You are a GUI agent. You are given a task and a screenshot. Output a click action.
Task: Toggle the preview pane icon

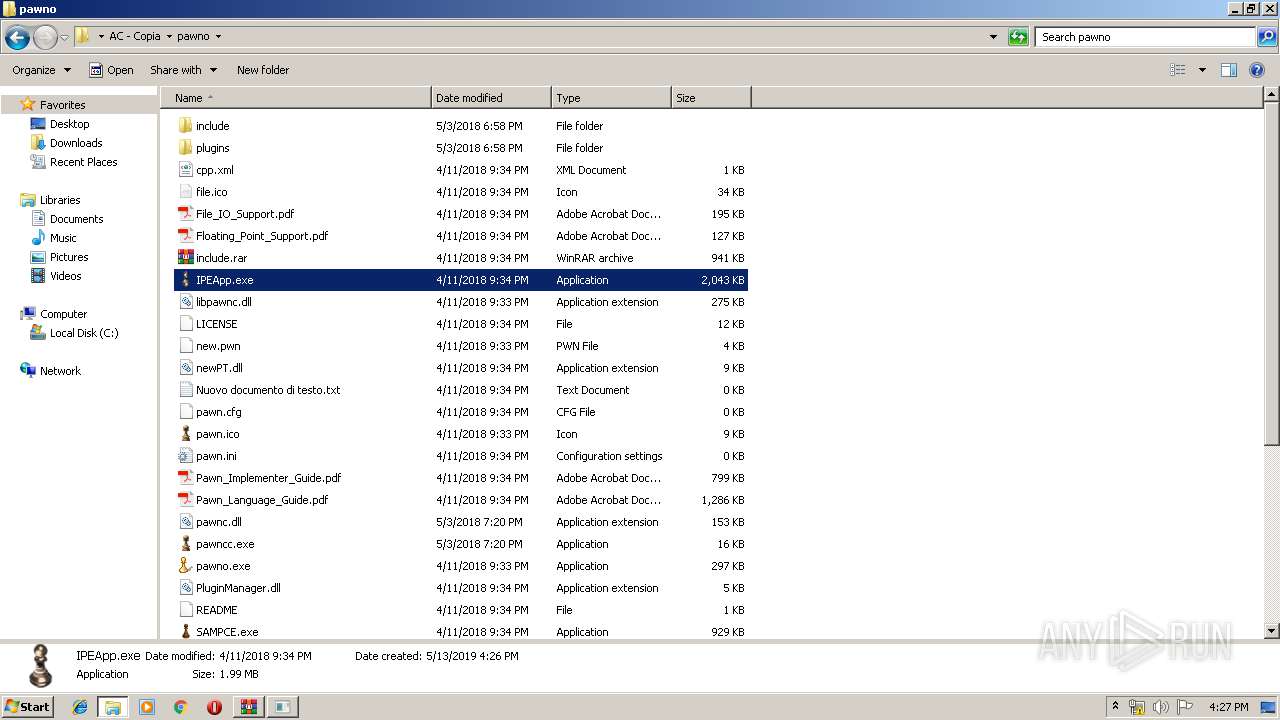tap(1229, 70)
